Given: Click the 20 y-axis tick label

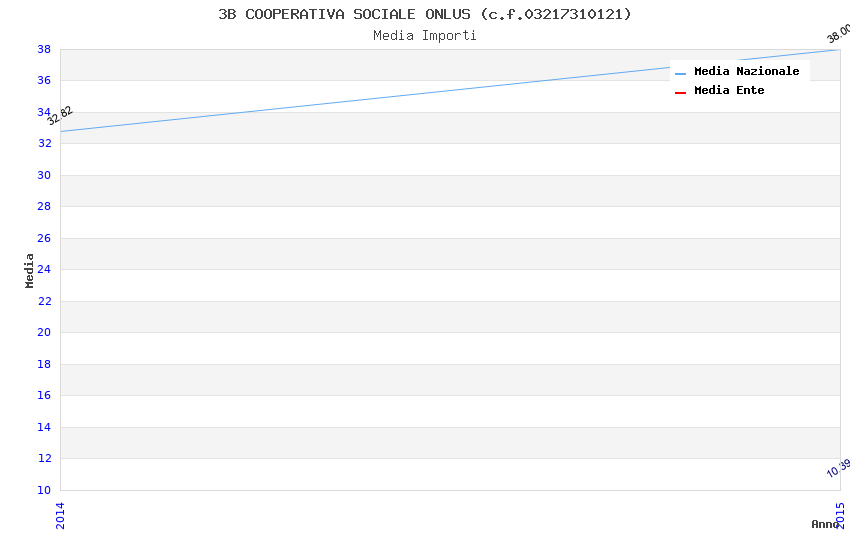Looking at the screenshot, I should 44,333.
